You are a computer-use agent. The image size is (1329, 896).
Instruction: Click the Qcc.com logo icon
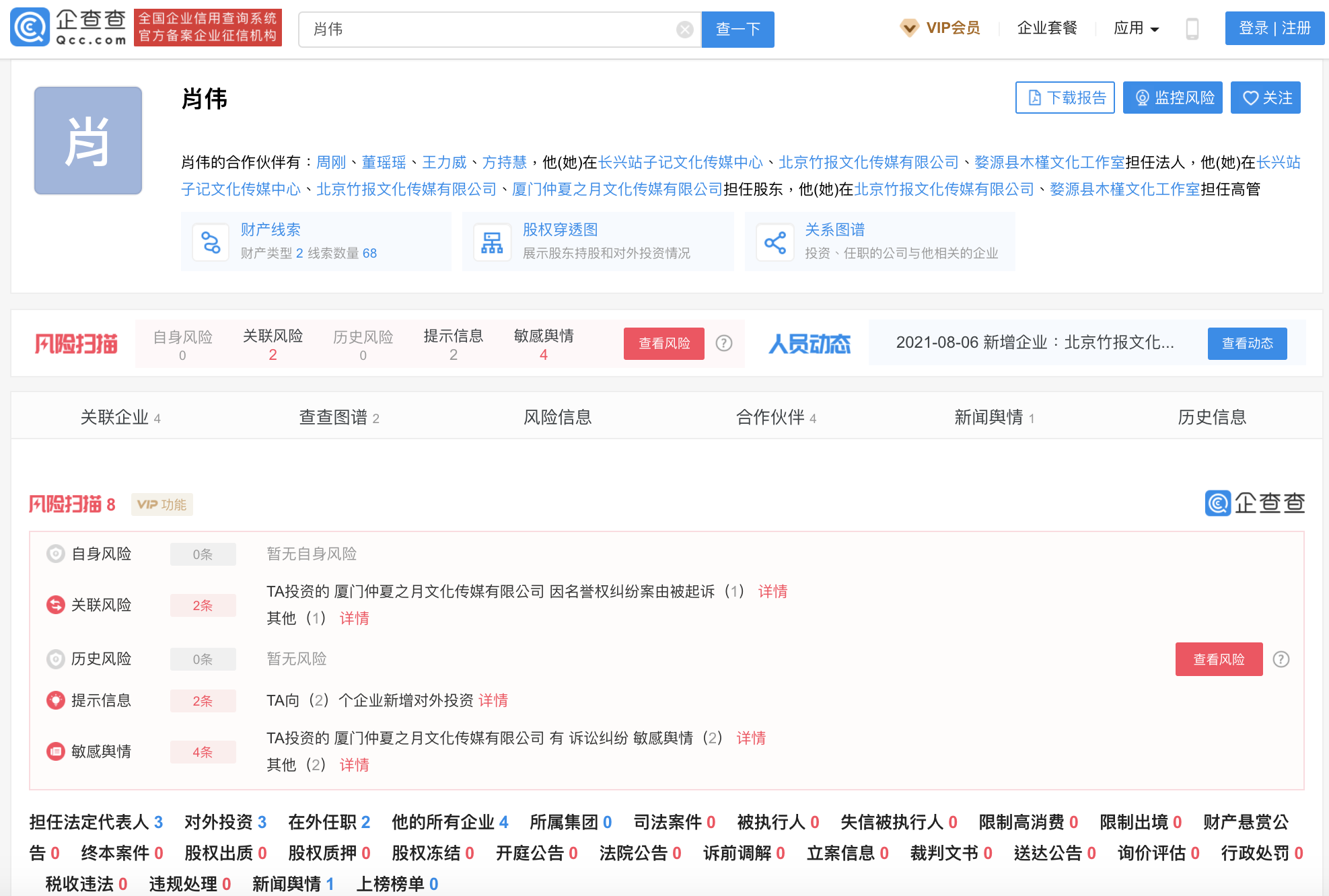[x=30, y=28]
